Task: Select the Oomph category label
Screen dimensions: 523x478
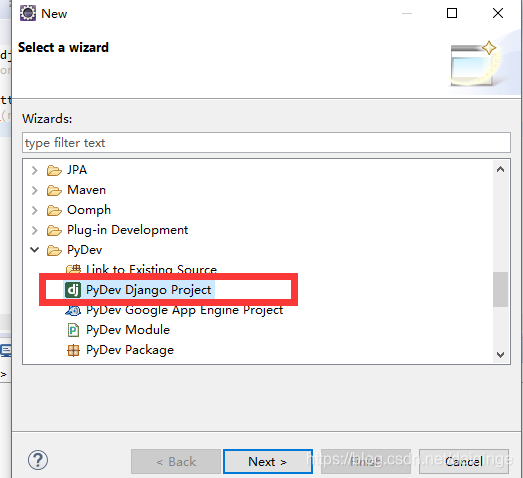Action: click(89, 210)
